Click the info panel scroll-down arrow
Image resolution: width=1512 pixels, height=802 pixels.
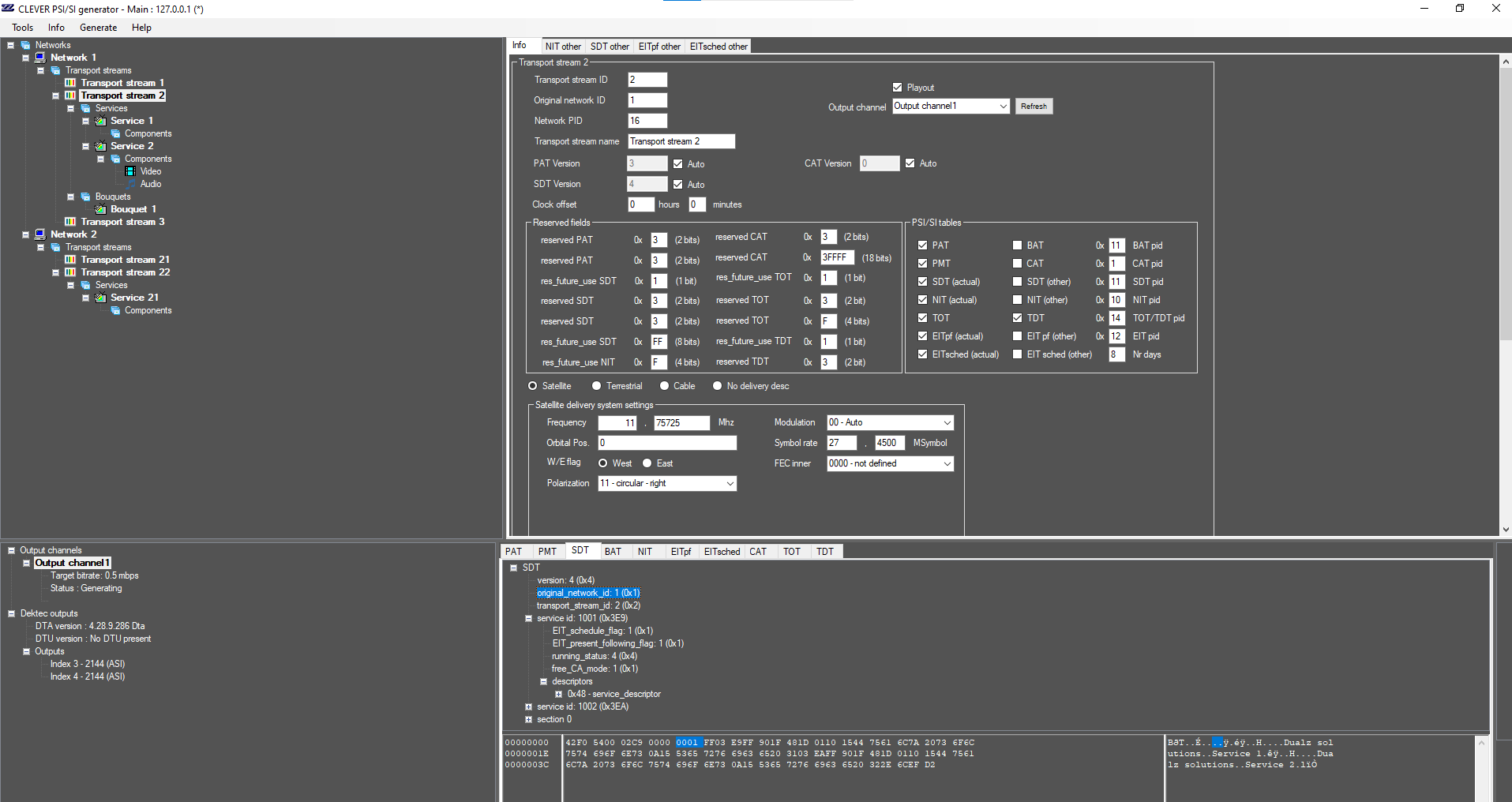[x=1505, y=530]
